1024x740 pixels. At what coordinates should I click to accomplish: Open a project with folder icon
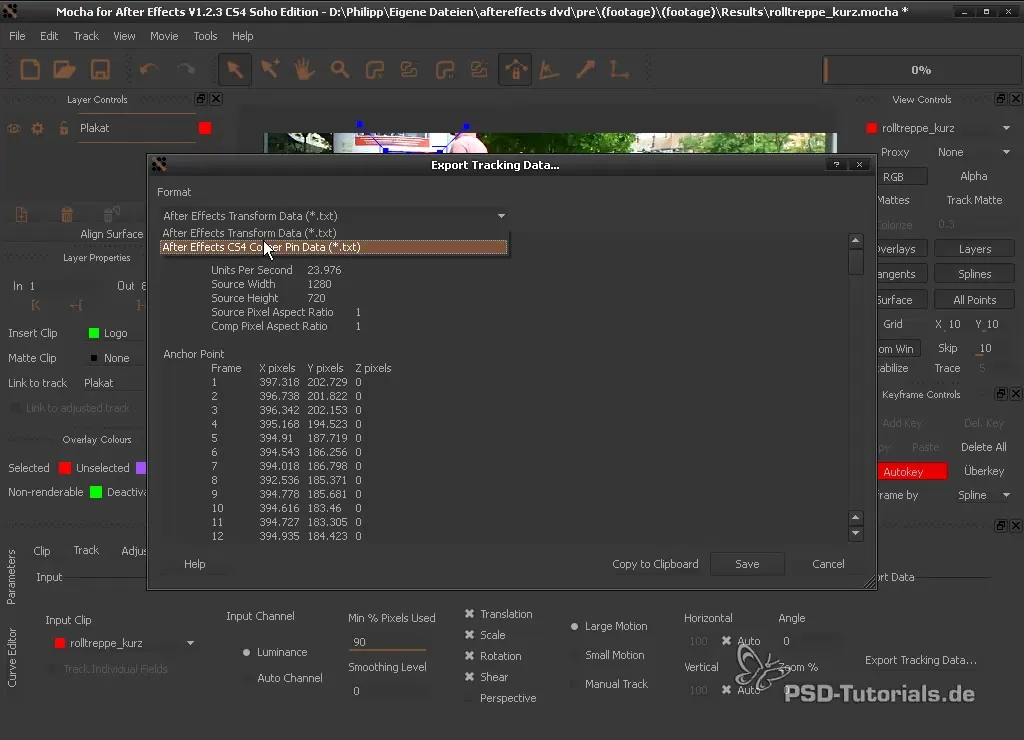pyautogui.click(x=65, y=69)
